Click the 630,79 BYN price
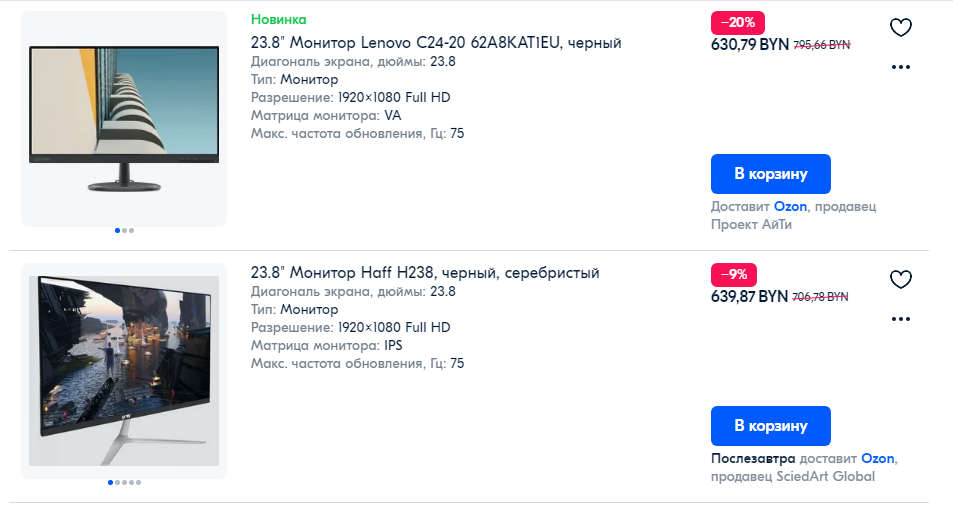Viewport: 953px width, 508px height. 750,44
